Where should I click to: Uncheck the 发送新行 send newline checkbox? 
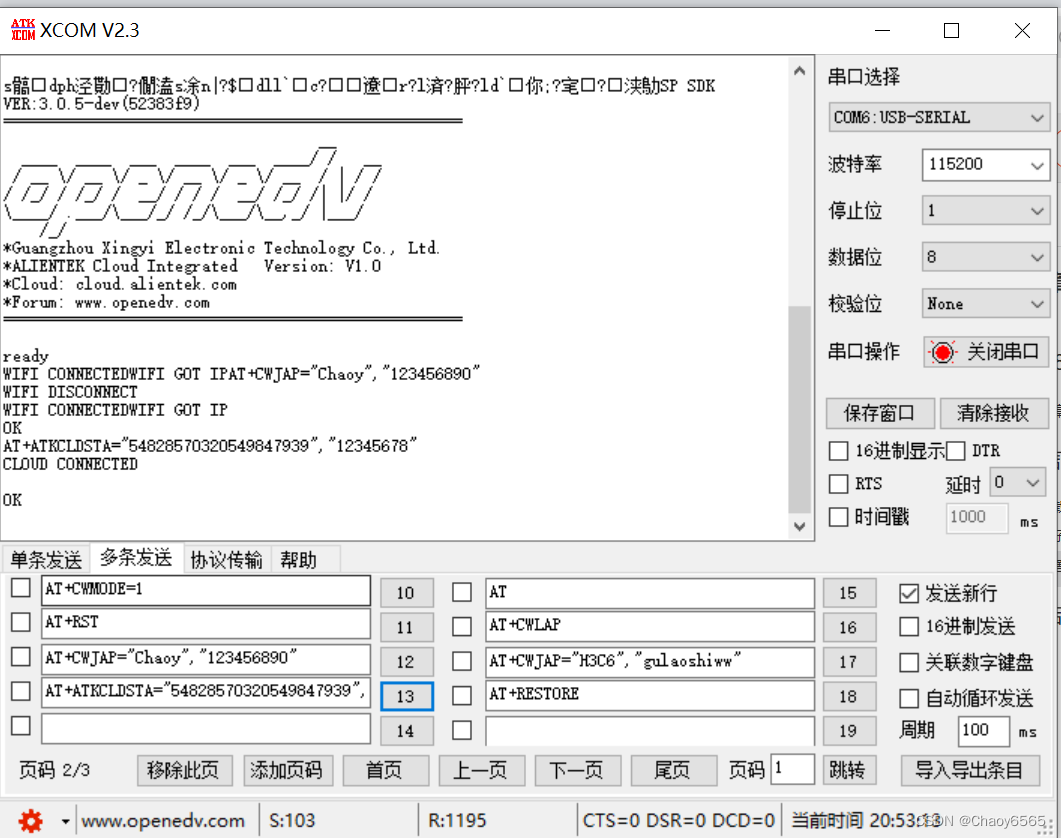[909, 594]
